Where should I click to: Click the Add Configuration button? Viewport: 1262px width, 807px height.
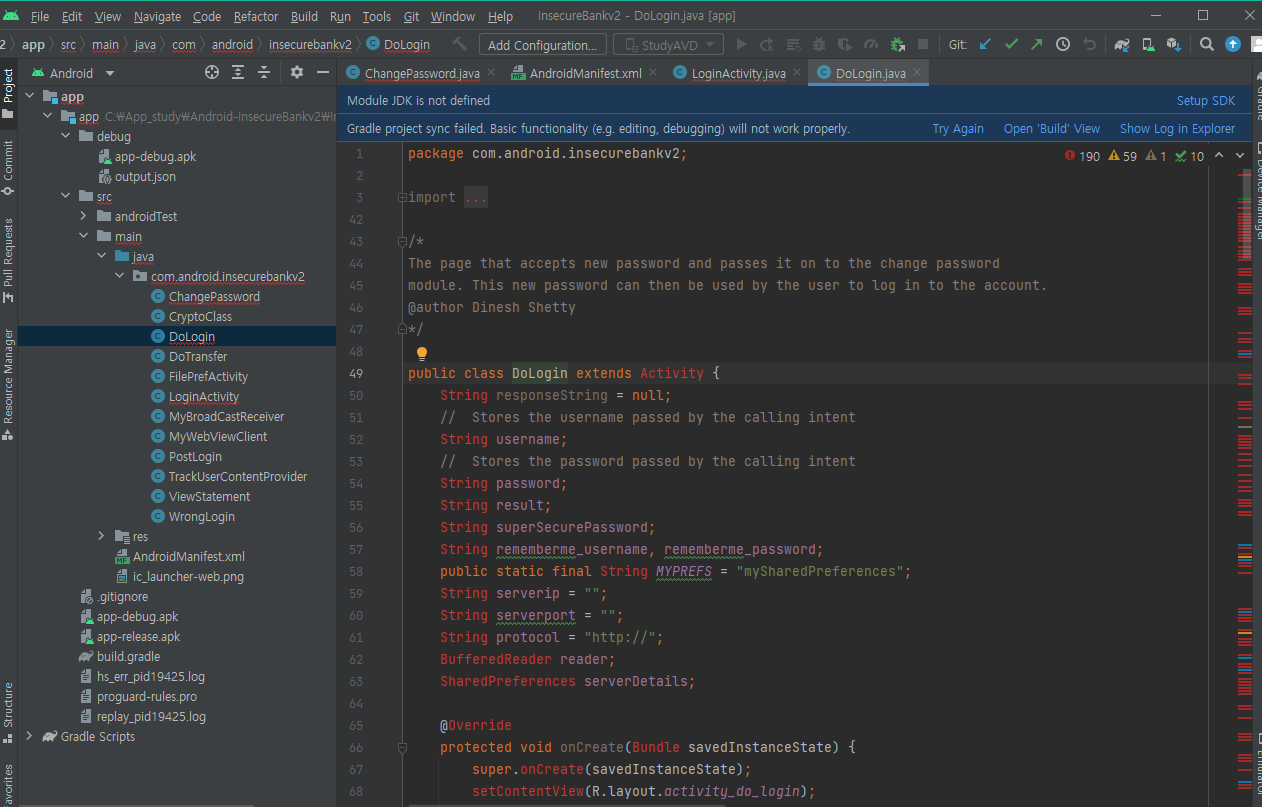tap(542, 44)
